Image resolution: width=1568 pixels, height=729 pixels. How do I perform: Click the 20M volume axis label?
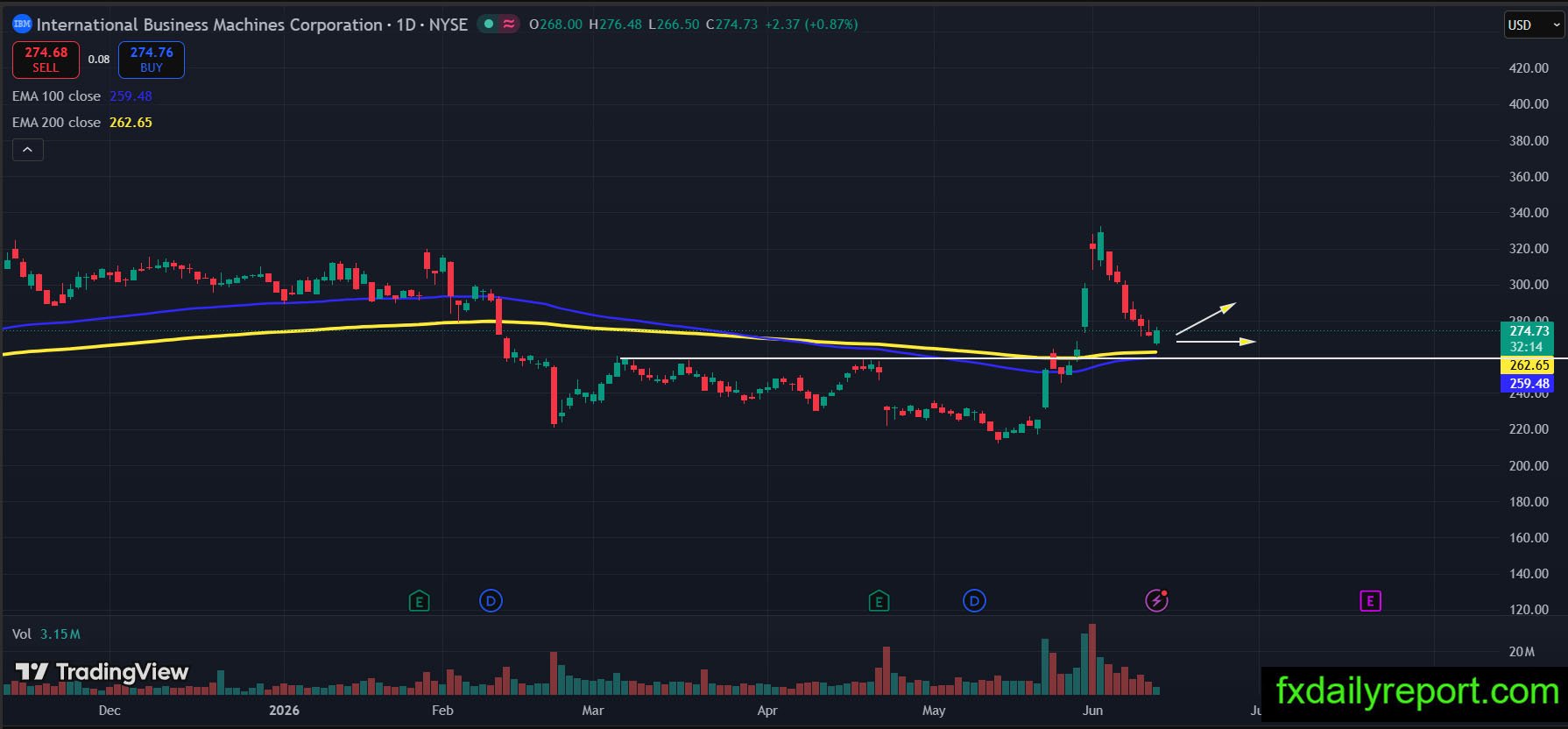click(1522, 652)
